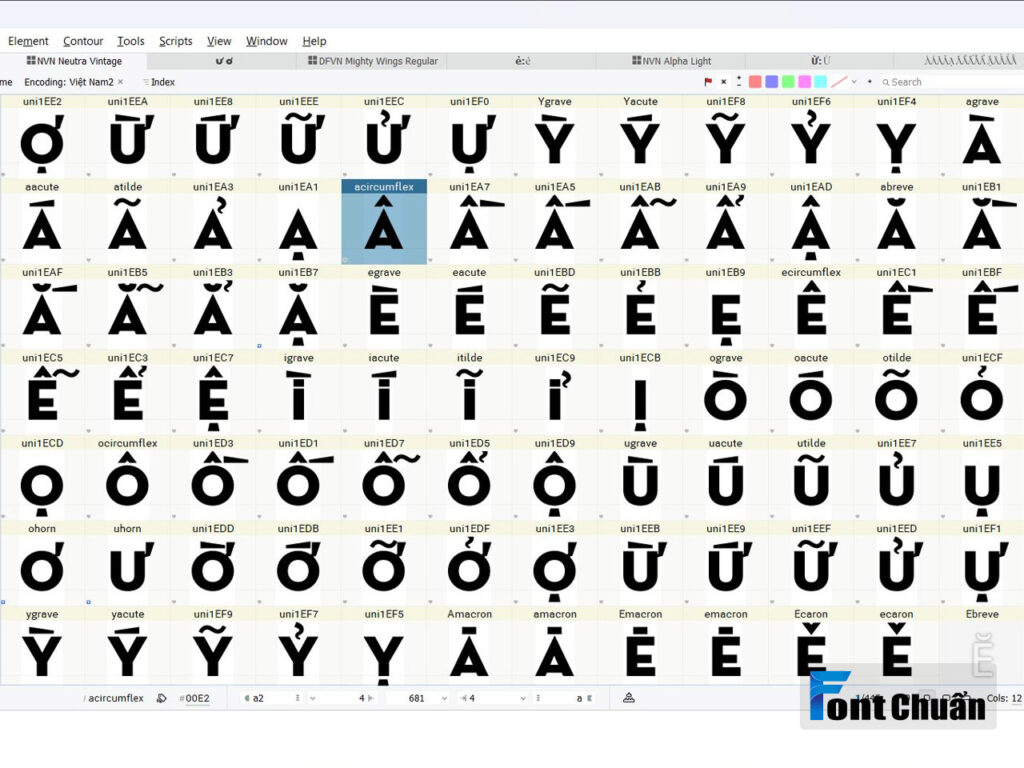This screenshot has height=768, width=1024.
Task: Click the NVN Alpha Light tab grid icon
Action: point(637,61)
